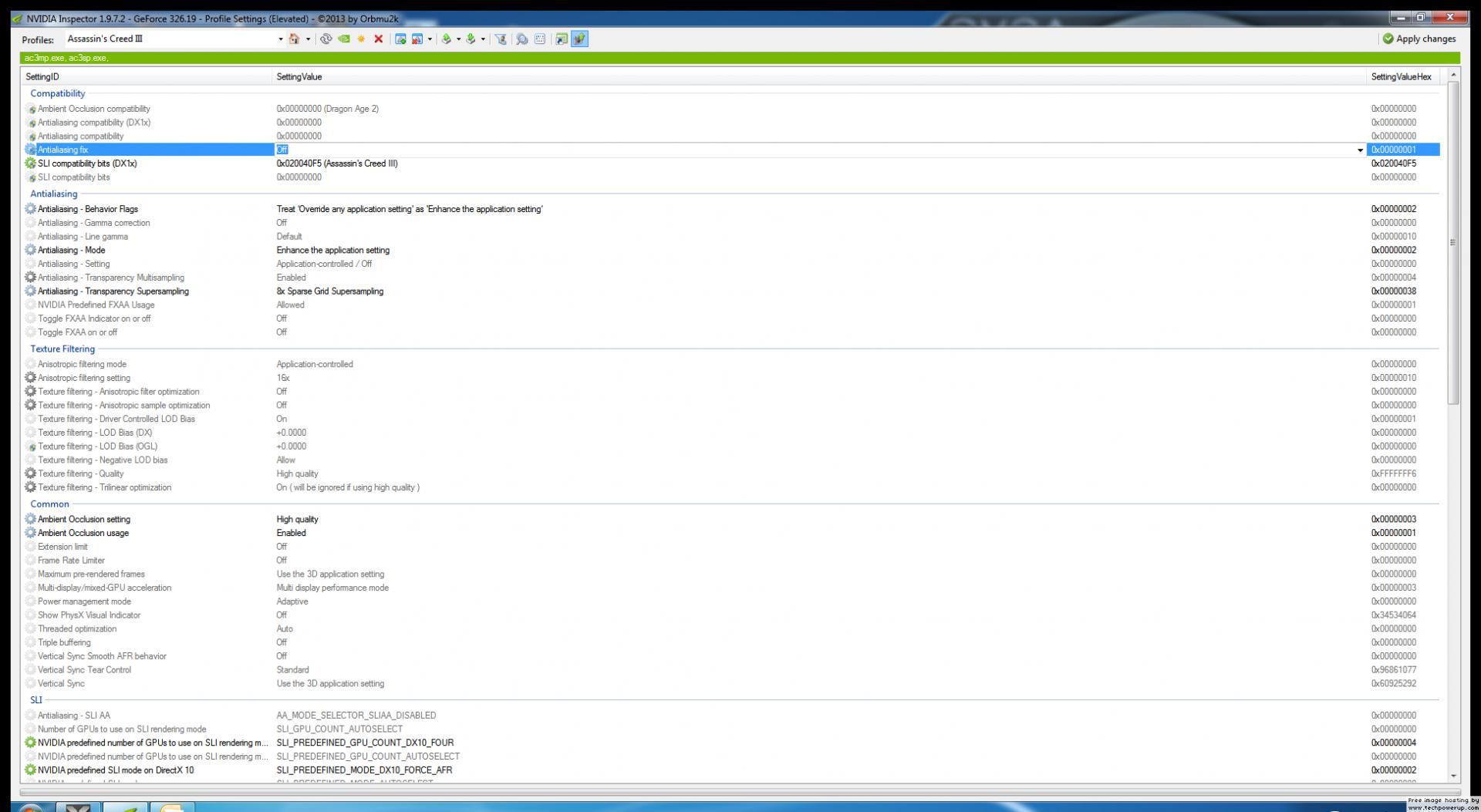Viewport: 1481px width, 812px height.
Task: Click the import profiles green arrow icon
Action: coord(471,39)
